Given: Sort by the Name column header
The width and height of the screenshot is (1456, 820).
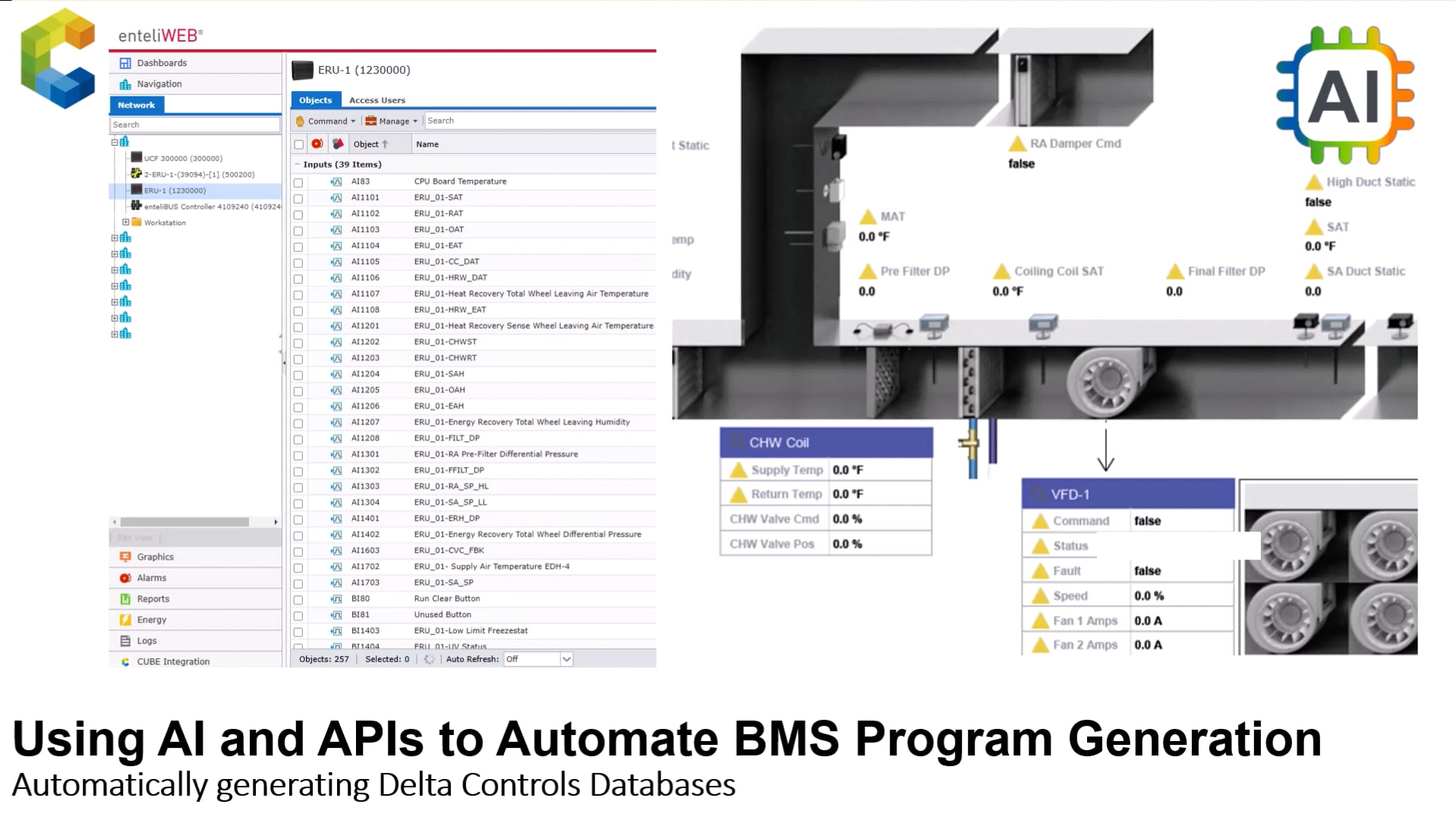Looking at the screenshot, I should [427, 144].
